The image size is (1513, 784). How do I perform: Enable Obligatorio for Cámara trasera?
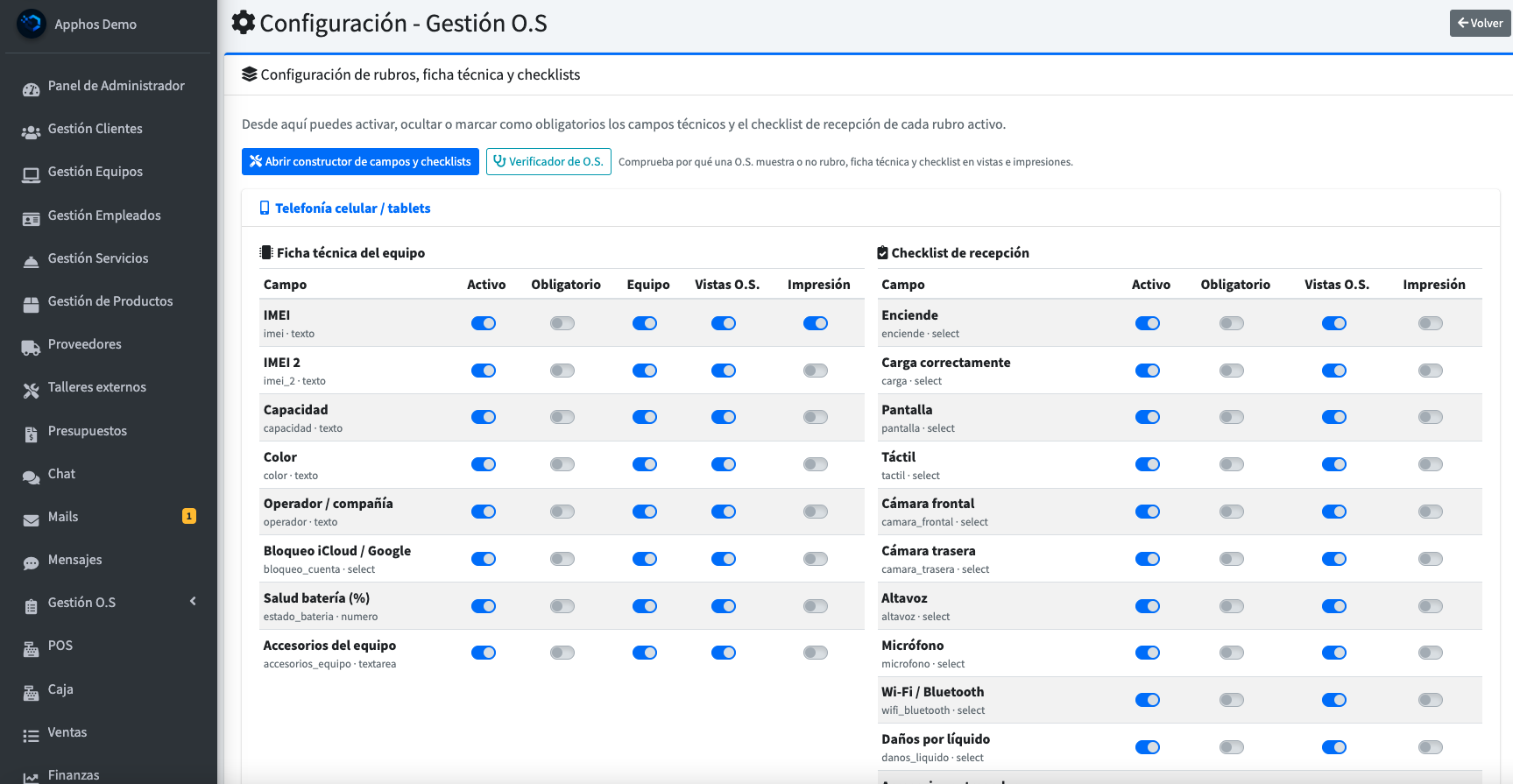point(1232,559)
